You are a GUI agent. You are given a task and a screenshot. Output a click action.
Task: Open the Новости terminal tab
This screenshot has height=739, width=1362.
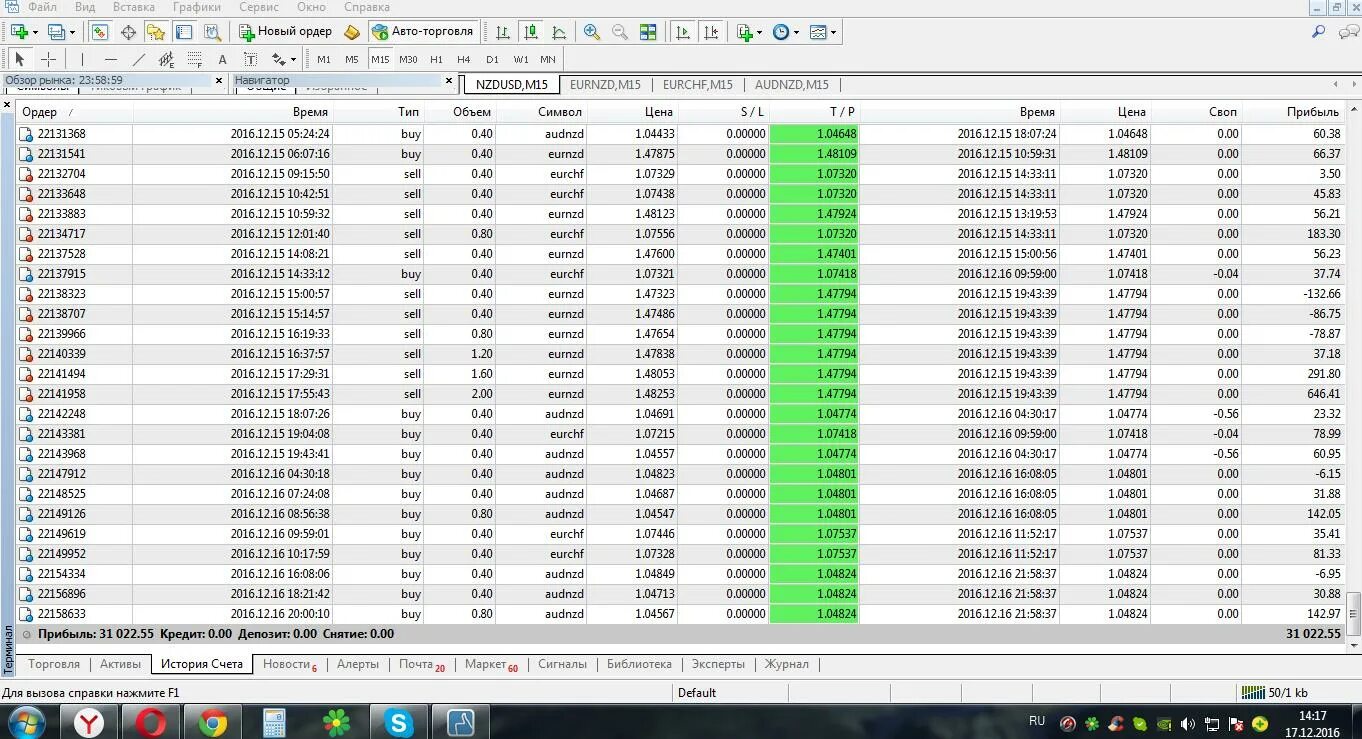point(289,664)
